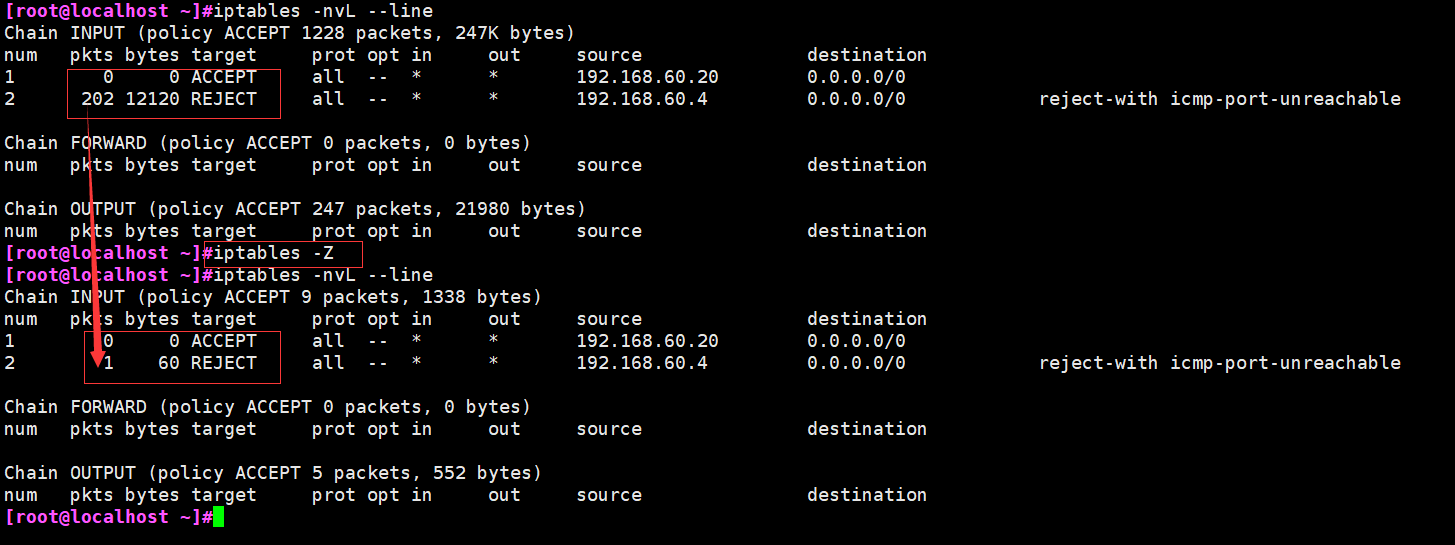1455x545 pixels.
Task: Click second "reject-with icmp-port-unreachable" text
Action: click(1220, 363)
